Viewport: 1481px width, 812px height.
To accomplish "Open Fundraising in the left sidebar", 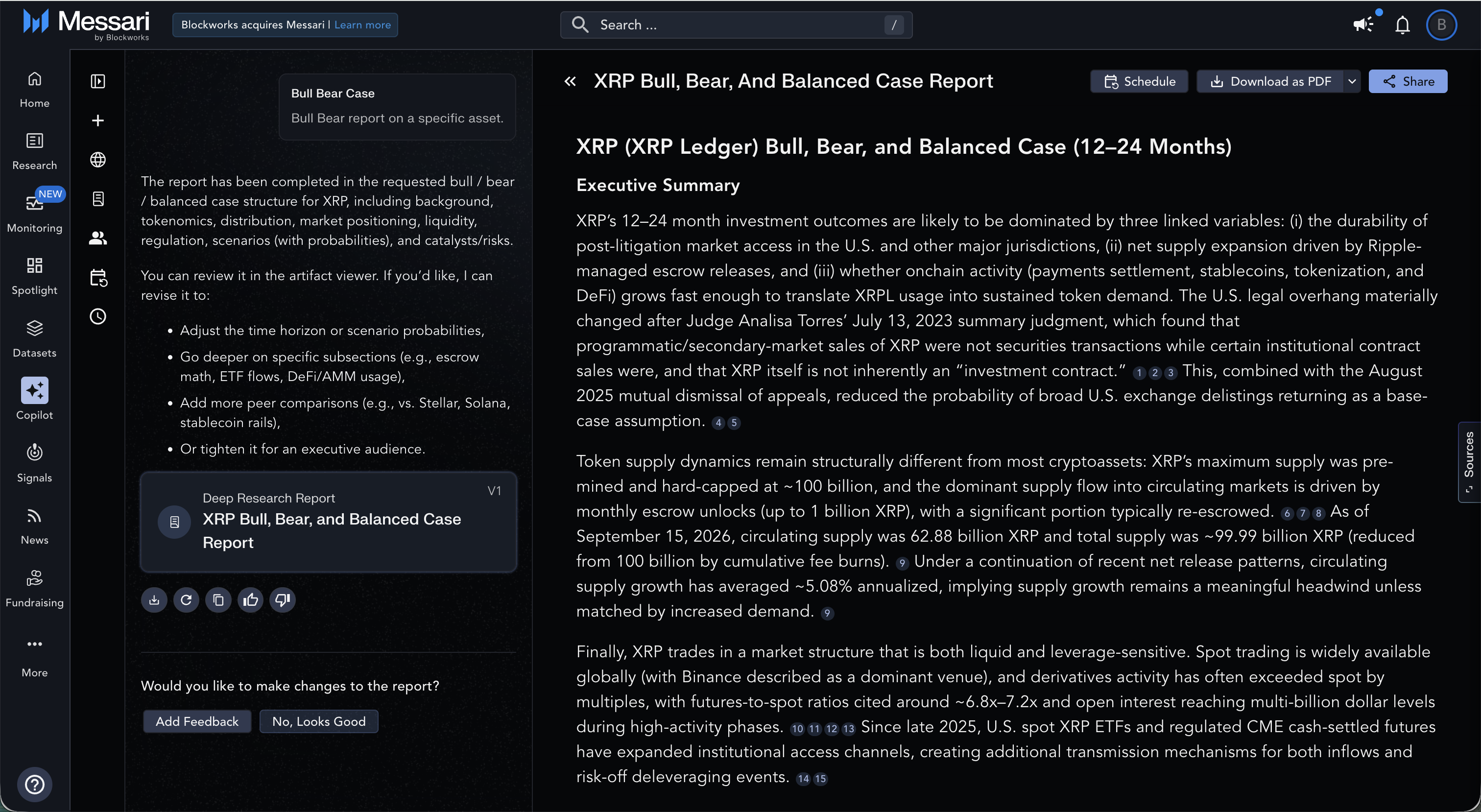I will [34, 588].
